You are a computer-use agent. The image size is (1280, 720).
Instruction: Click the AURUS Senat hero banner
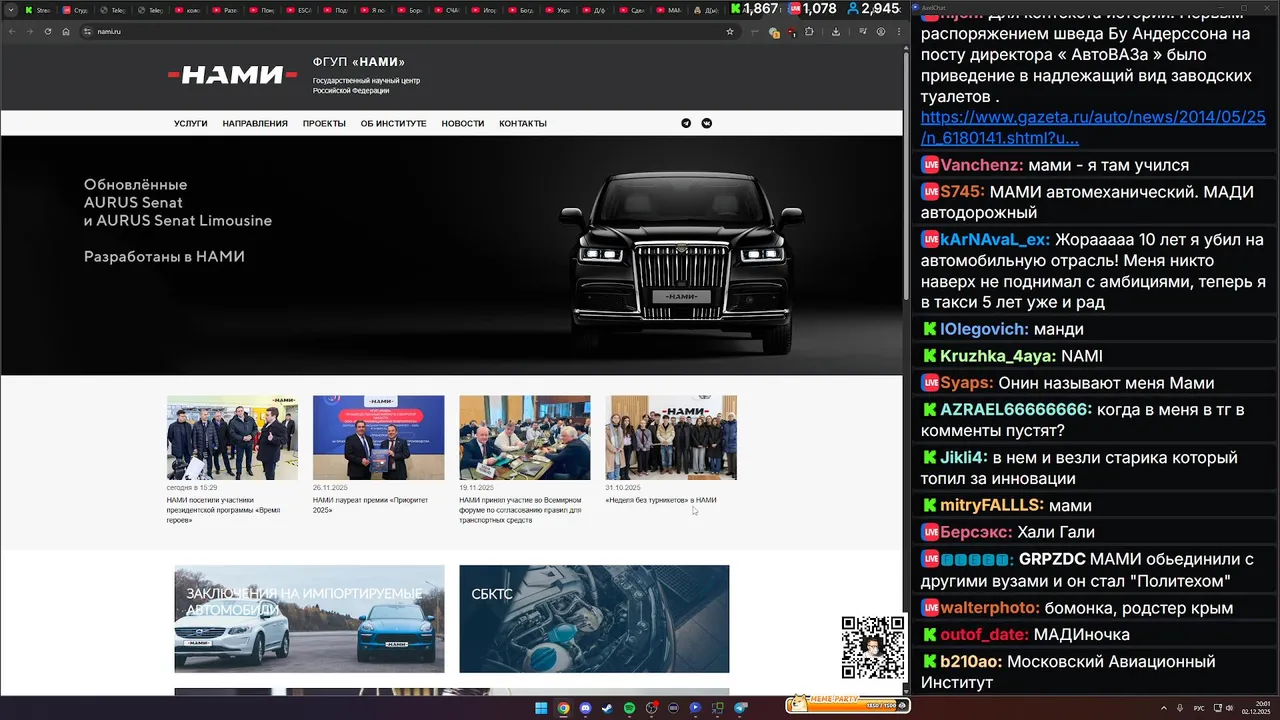tap(451, 255)
